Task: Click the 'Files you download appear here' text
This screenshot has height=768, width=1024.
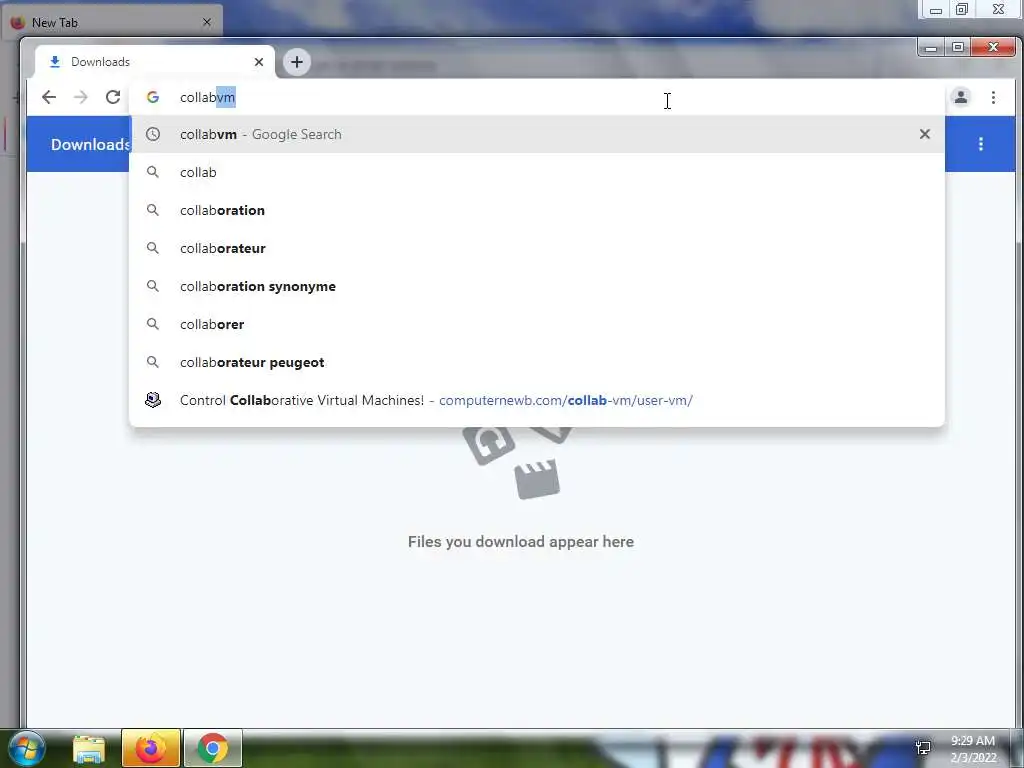Action: click(x=520, y=541)
